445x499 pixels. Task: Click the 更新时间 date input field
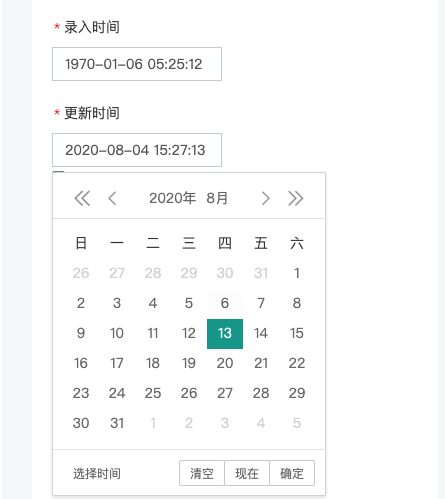[x=137, y=150]
